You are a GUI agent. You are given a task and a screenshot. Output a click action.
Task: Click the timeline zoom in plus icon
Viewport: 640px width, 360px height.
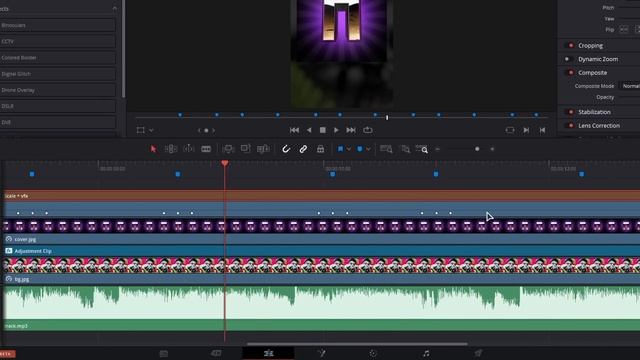(492, 149)
